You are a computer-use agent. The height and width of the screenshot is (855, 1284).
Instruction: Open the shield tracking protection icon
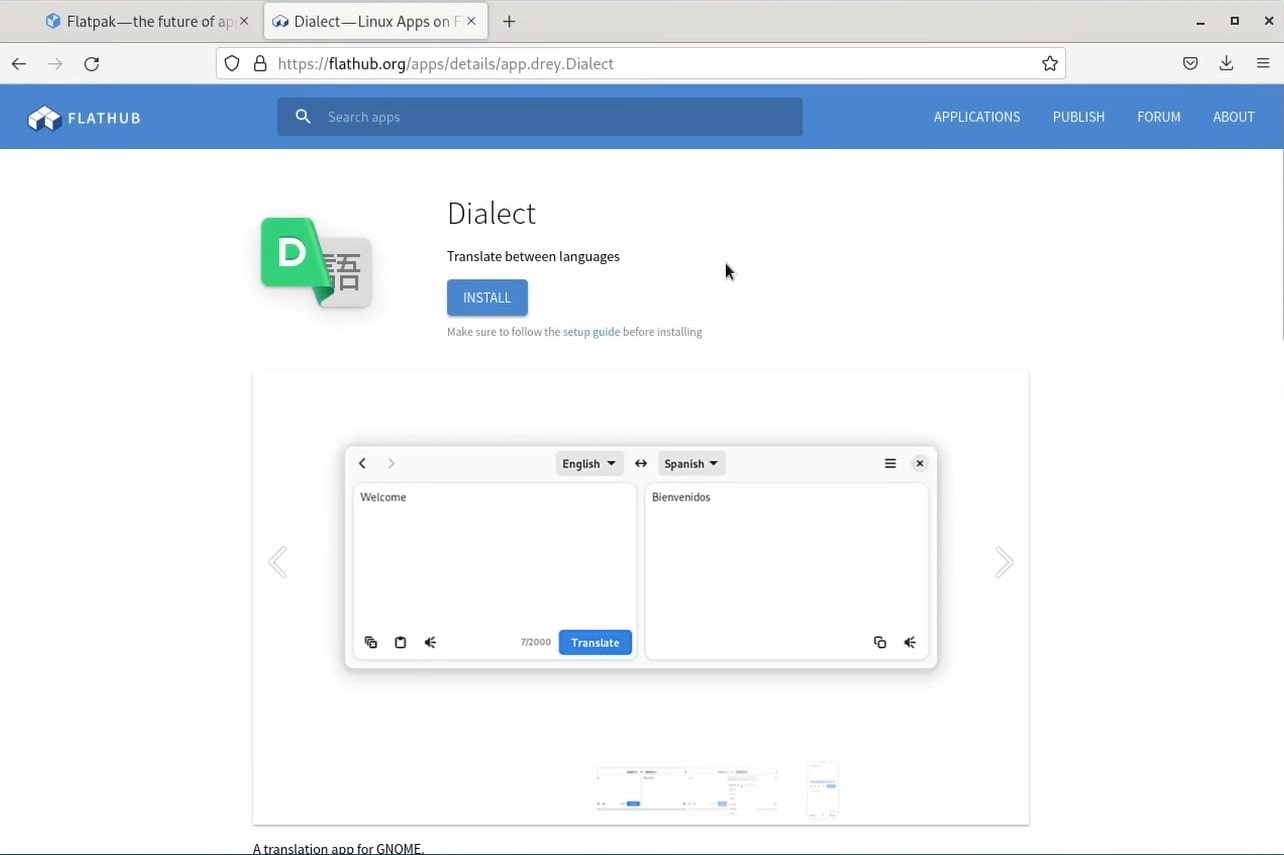point(232,64)
